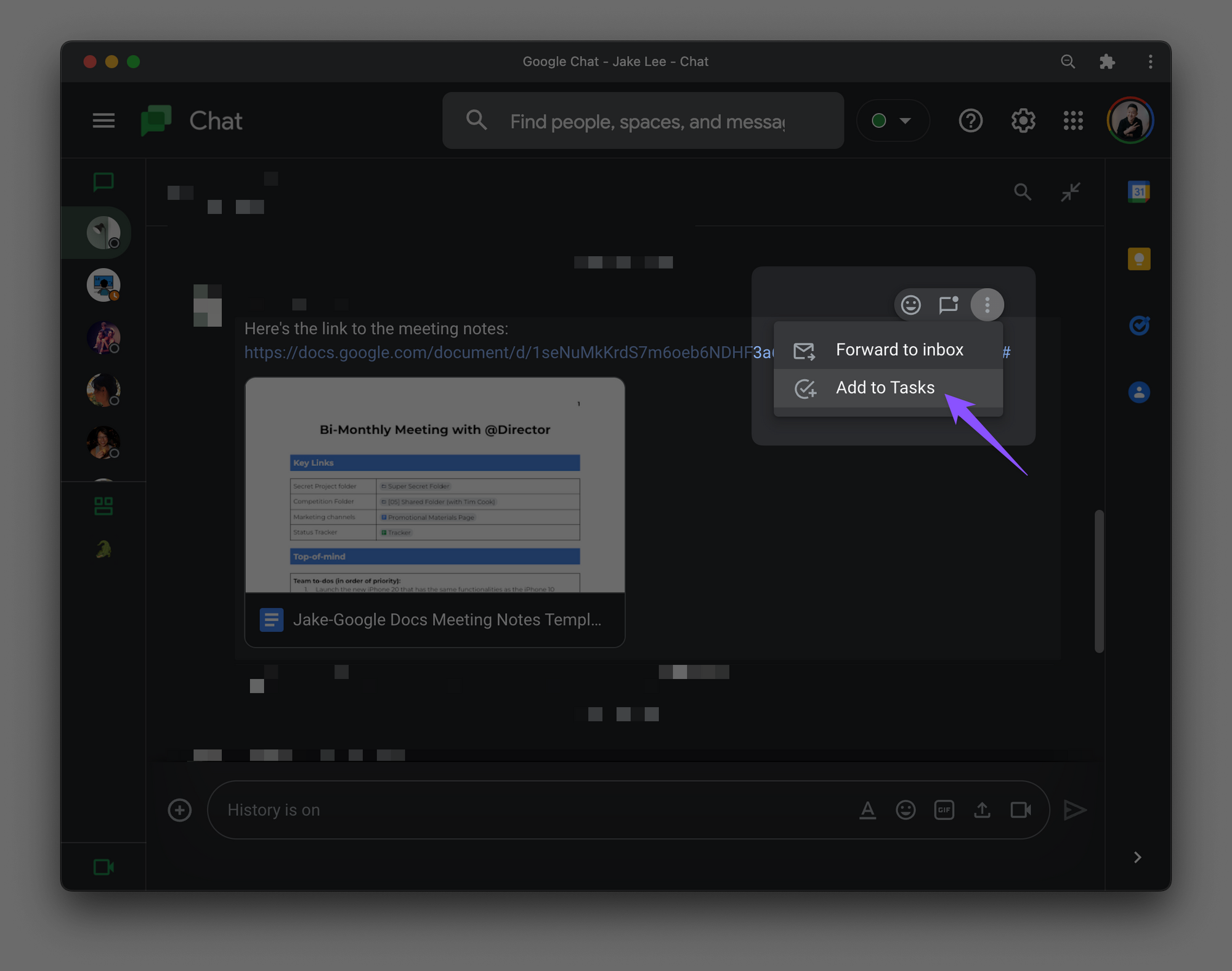Collapse the conversation view with arrows icon
The height and width of the screenshot is (971, 1232).
1071,192
